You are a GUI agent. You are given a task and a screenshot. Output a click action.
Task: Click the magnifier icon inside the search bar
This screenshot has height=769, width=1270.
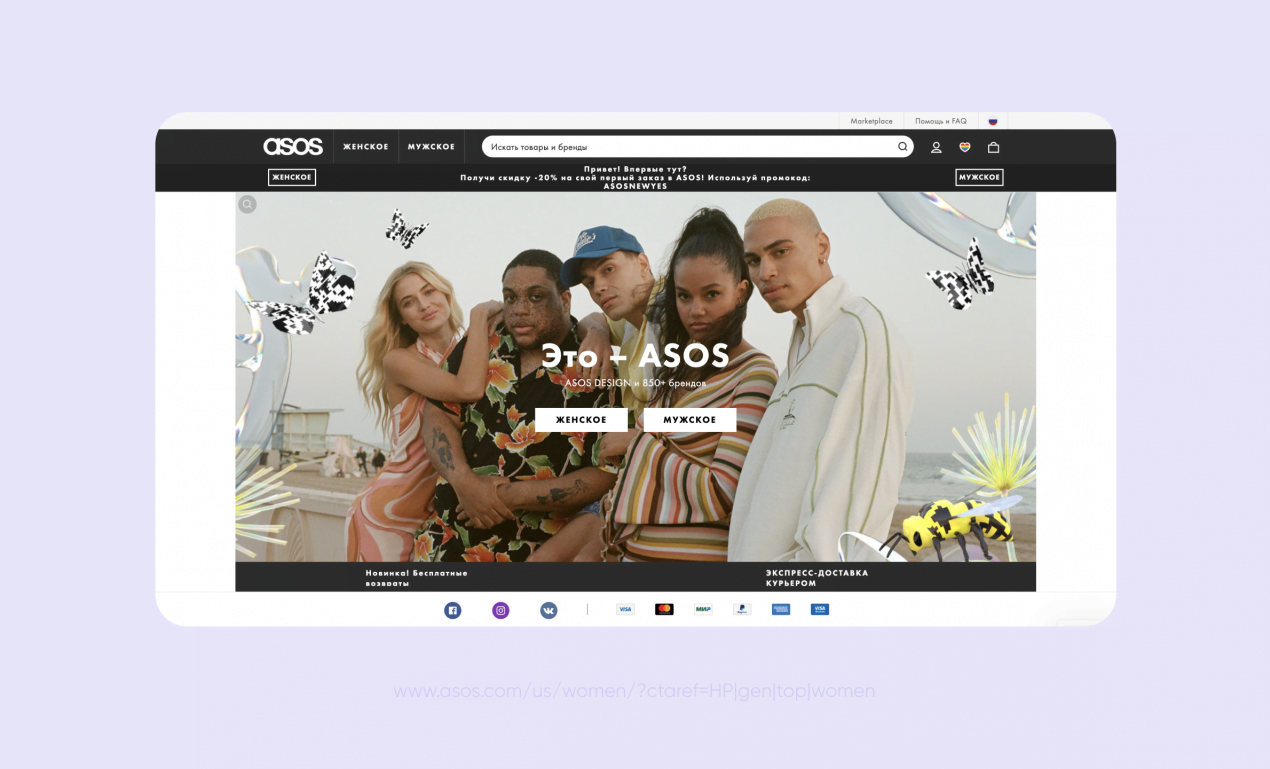[902, 147]
